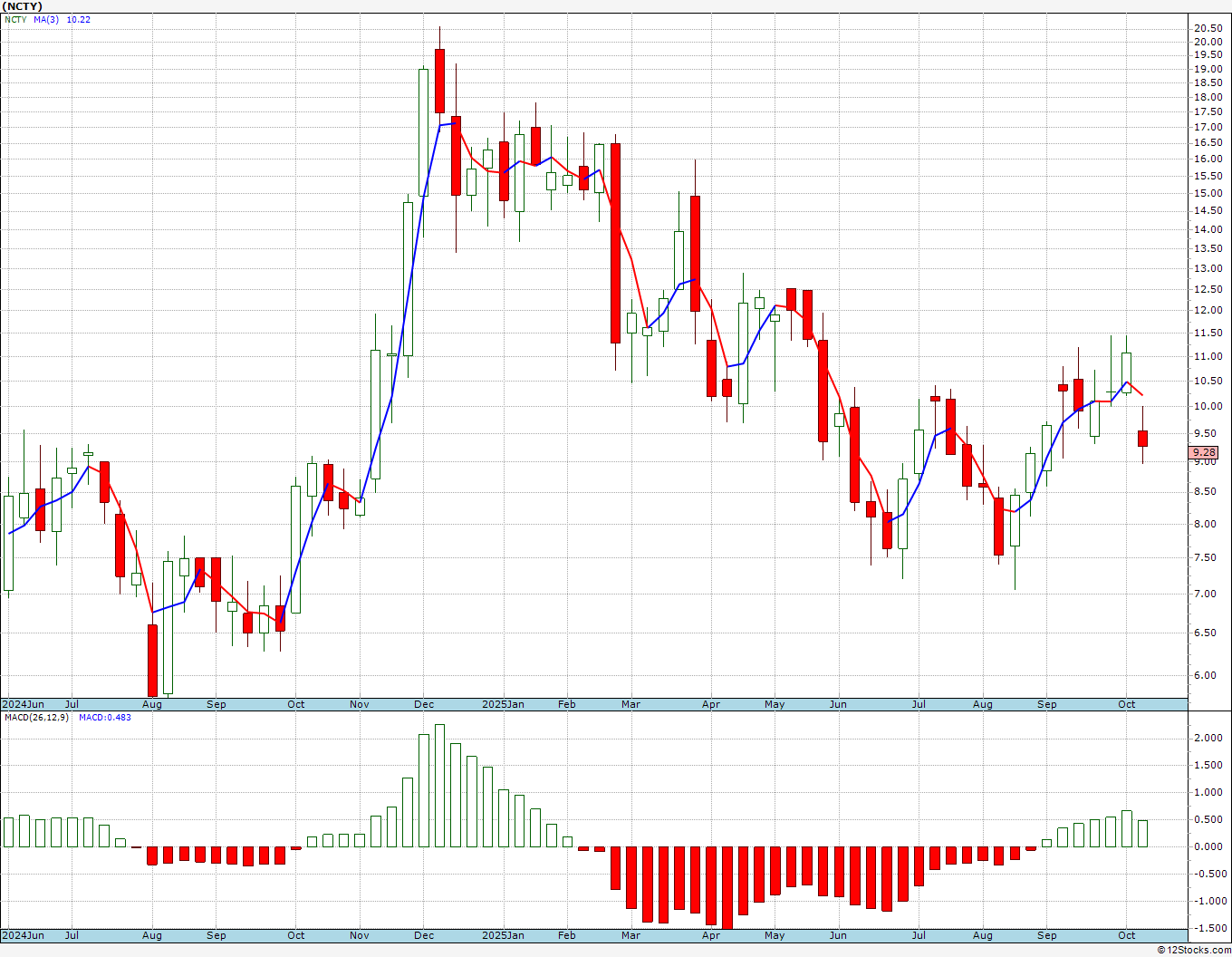Click the 11.00 price axis label
Viewport: 1232px width, 957px height.
pyautogui.click(x=1207, y=356)
